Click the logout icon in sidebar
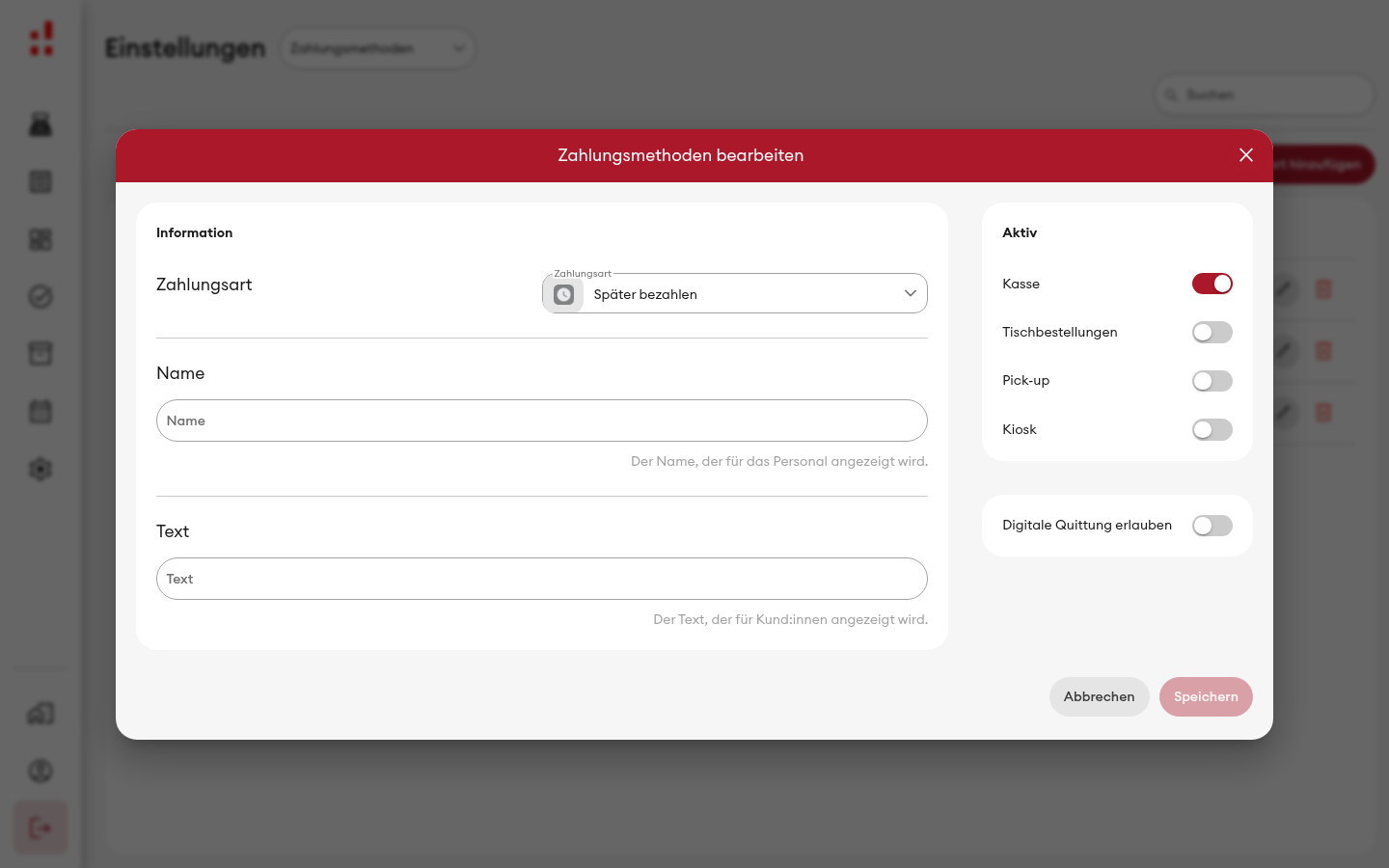Screen dimensions: 1389x868 41,827
